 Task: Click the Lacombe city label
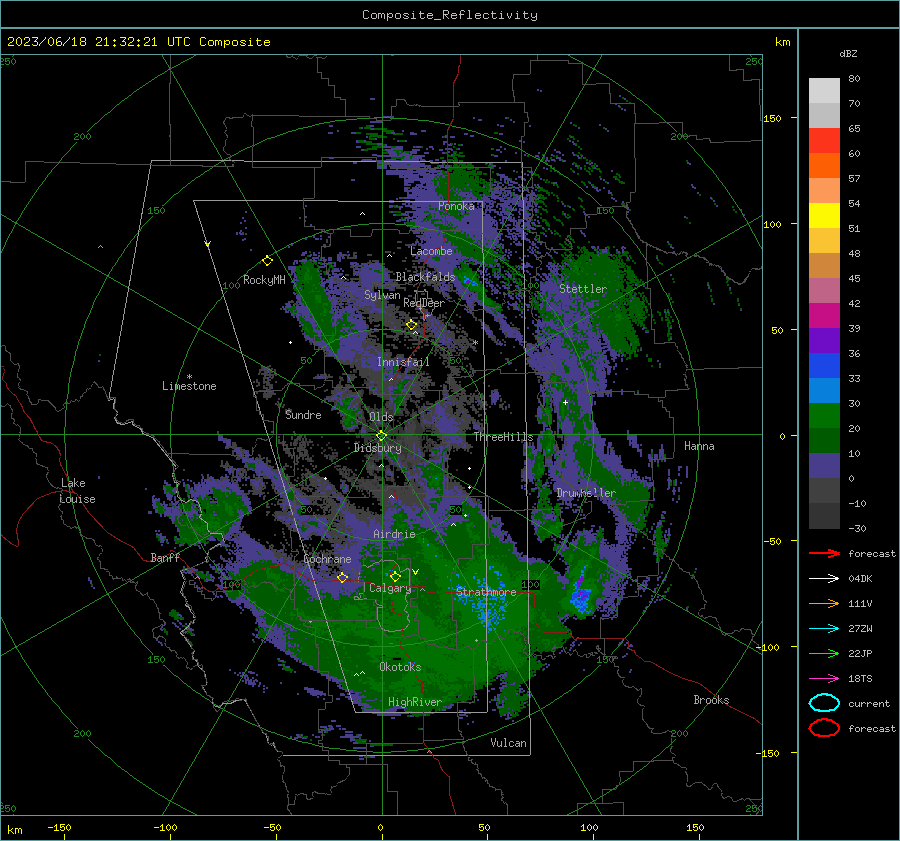coord(431,251)
